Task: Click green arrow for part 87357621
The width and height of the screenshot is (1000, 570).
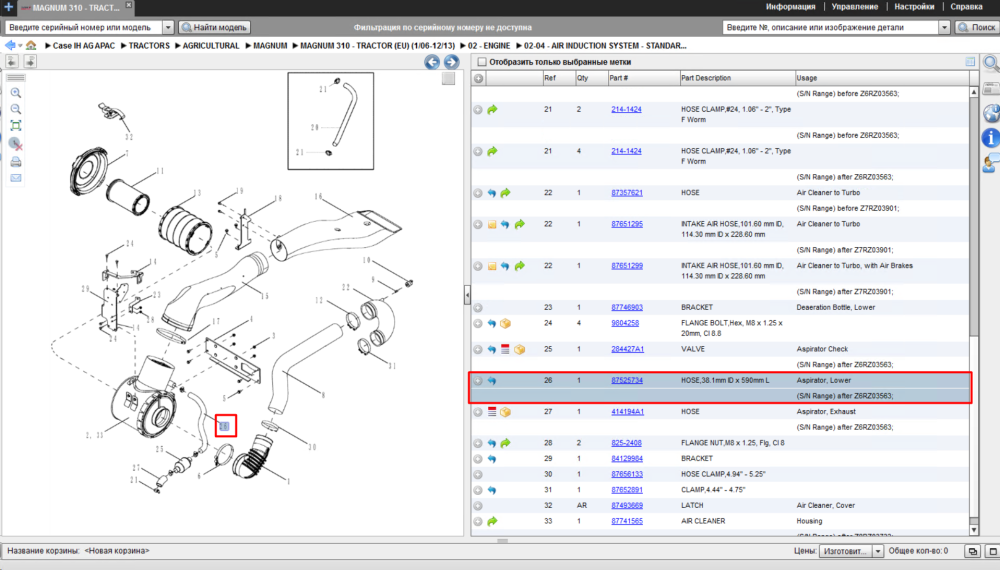Action: [x=506, y=193]
